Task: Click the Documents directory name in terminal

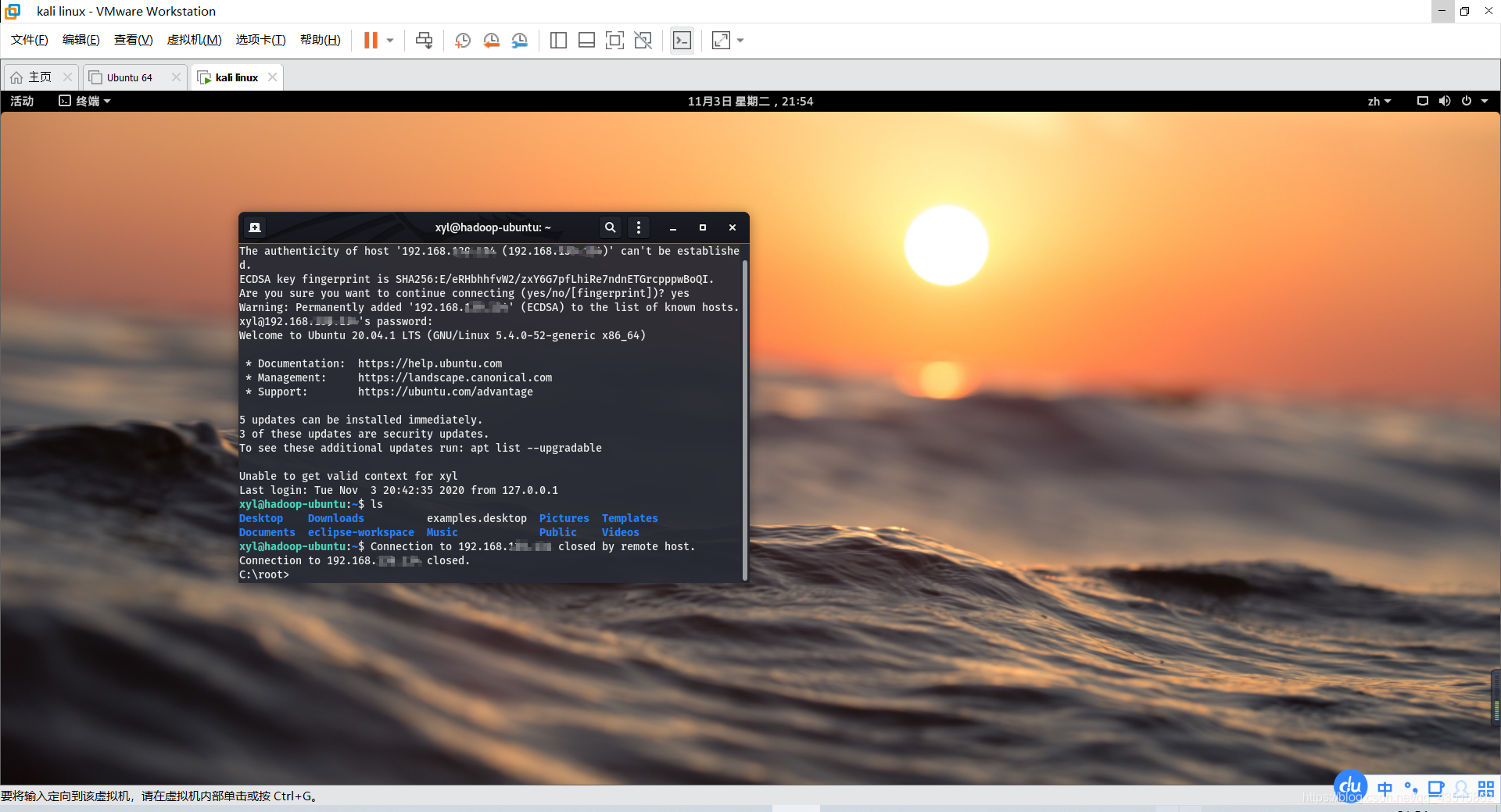Action: point(267,533)
